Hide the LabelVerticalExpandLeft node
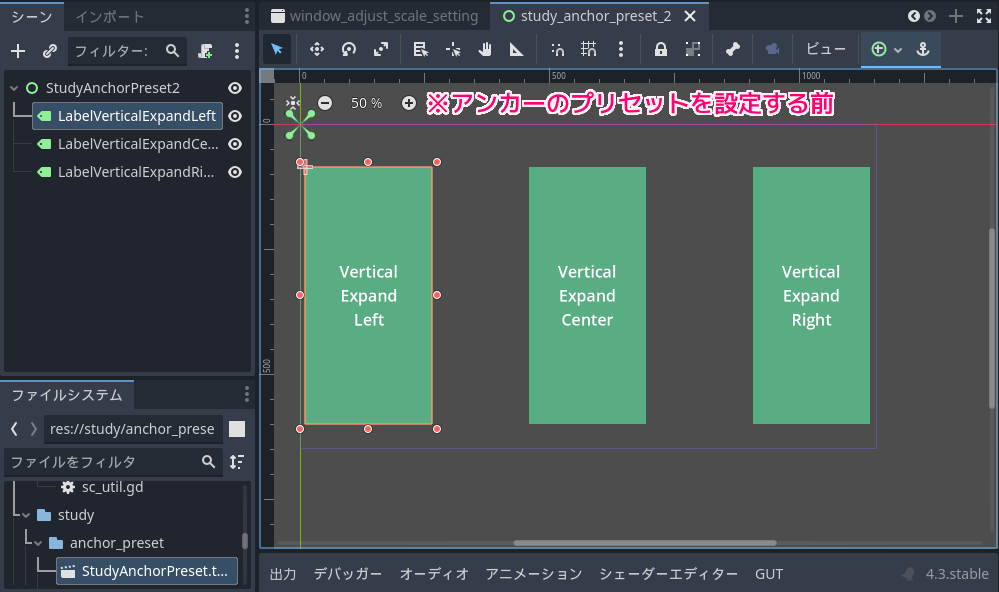This screenshot has height=592, width=999. coord(234,116)
